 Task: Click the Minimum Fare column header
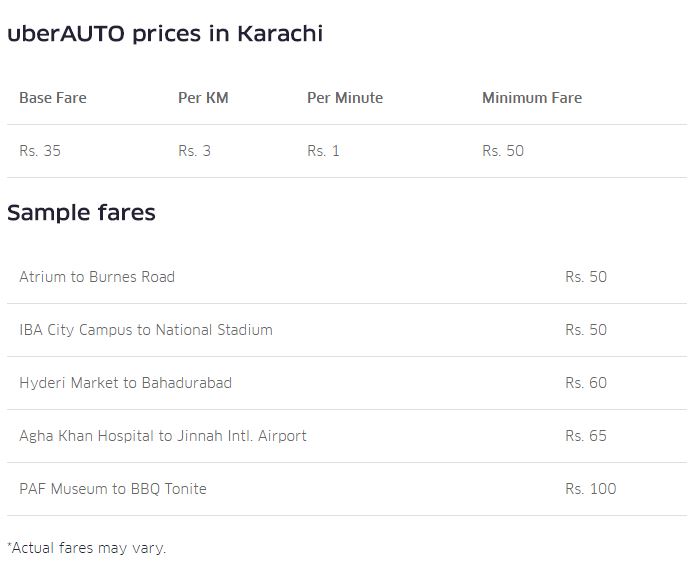tap(531, 98)
